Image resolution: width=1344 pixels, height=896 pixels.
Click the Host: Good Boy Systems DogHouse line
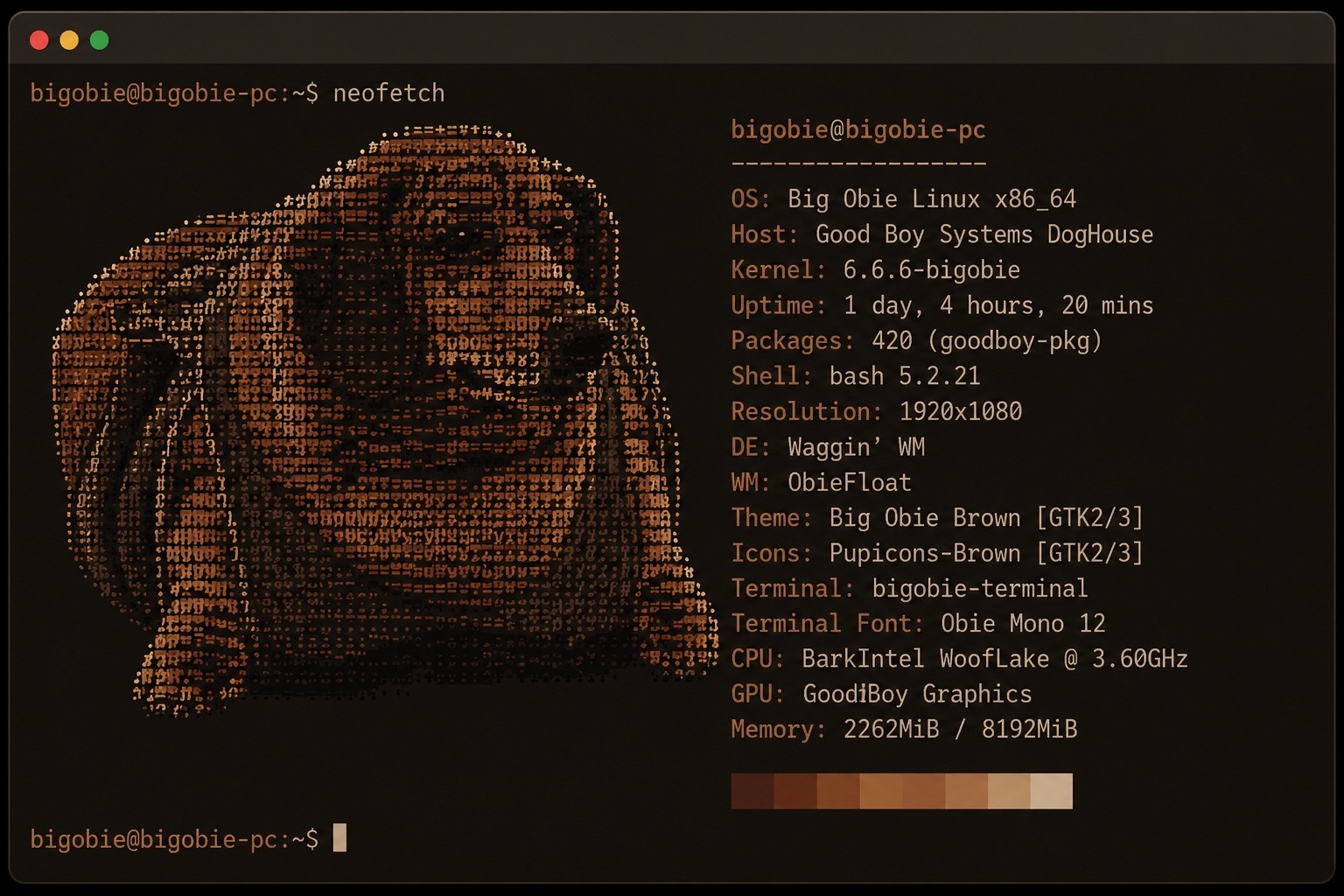click(942, 234)
